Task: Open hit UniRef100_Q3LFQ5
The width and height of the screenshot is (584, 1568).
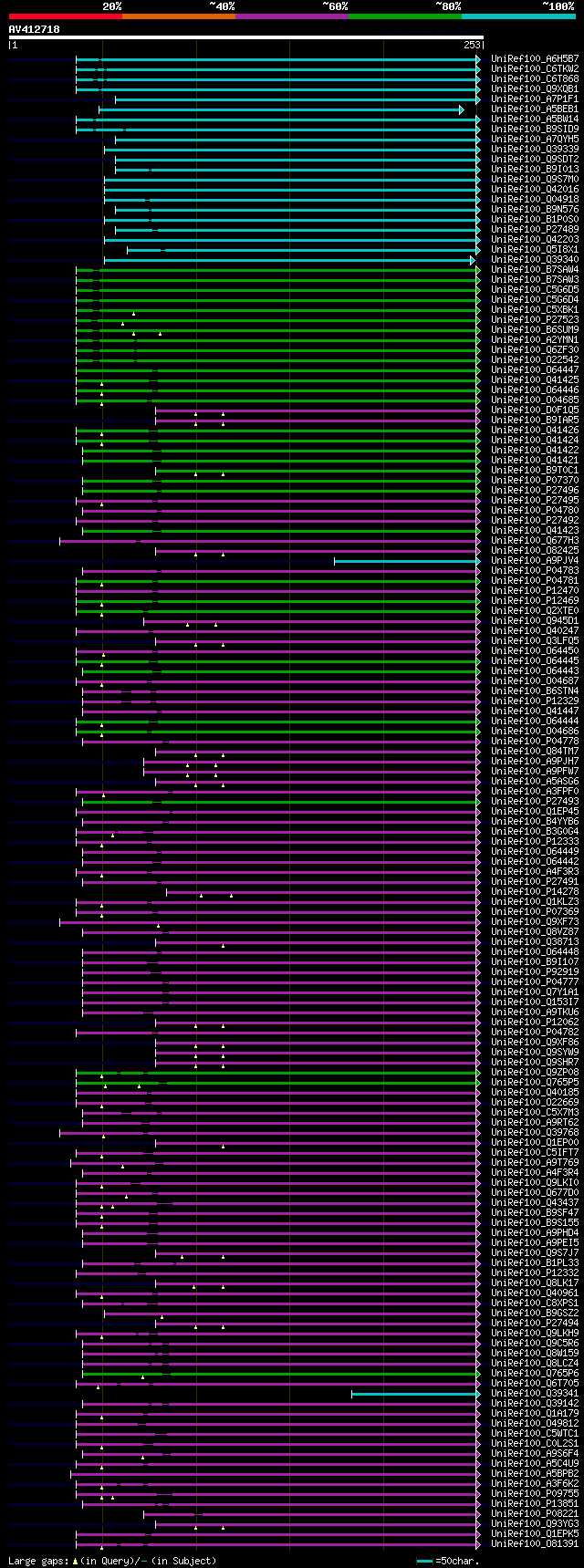Action: [535, 640]
